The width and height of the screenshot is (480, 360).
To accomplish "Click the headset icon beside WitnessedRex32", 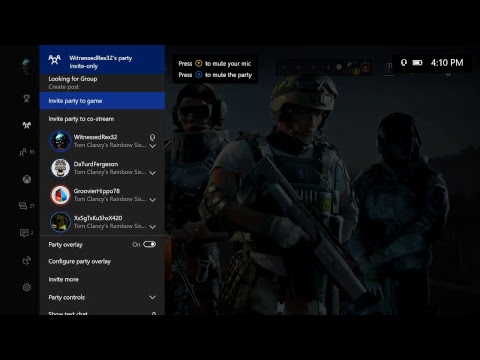I will click(152, 137).
